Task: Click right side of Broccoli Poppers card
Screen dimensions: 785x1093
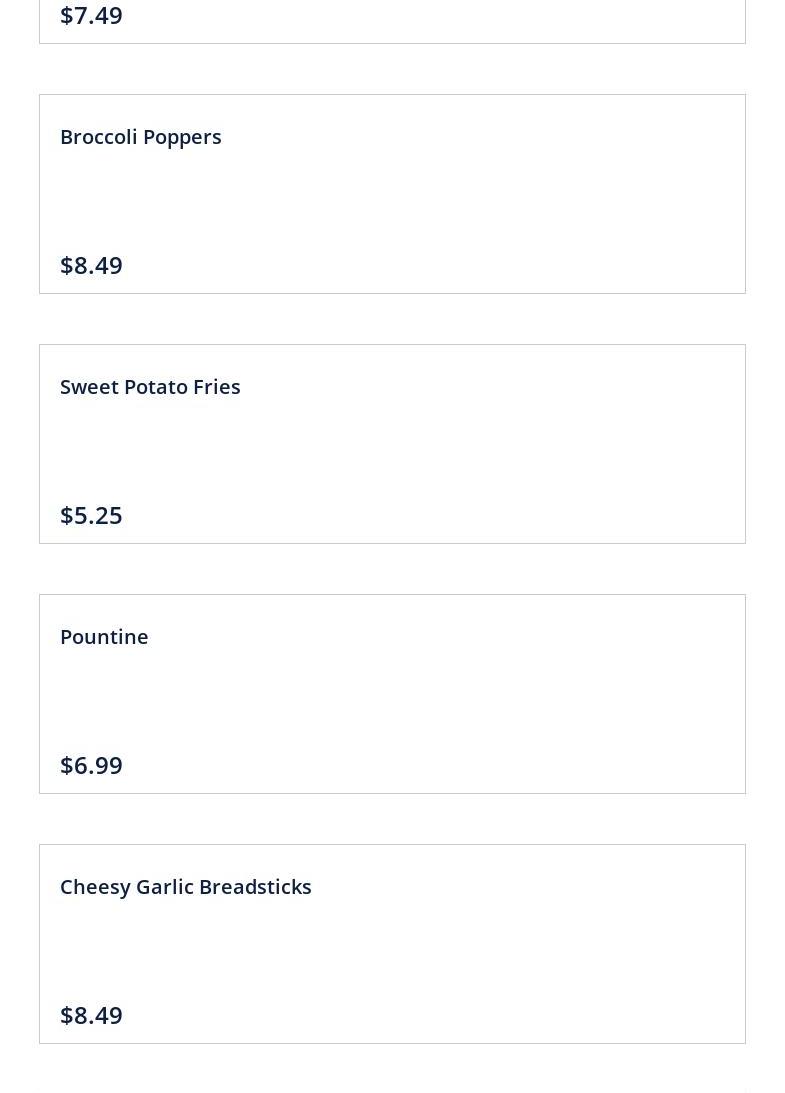Action: pyautogui.click(x=680, y=194)
